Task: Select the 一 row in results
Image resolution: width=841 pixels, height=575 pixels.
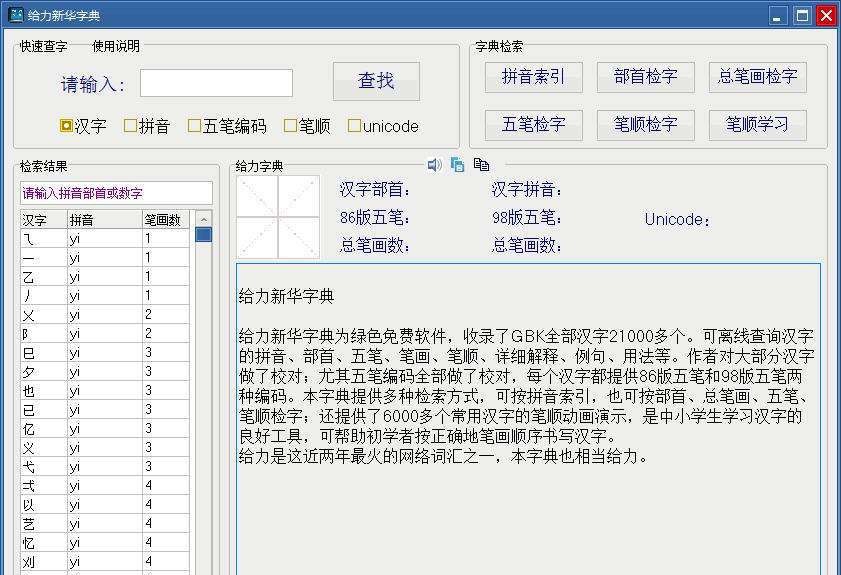Action: (105, 257)
